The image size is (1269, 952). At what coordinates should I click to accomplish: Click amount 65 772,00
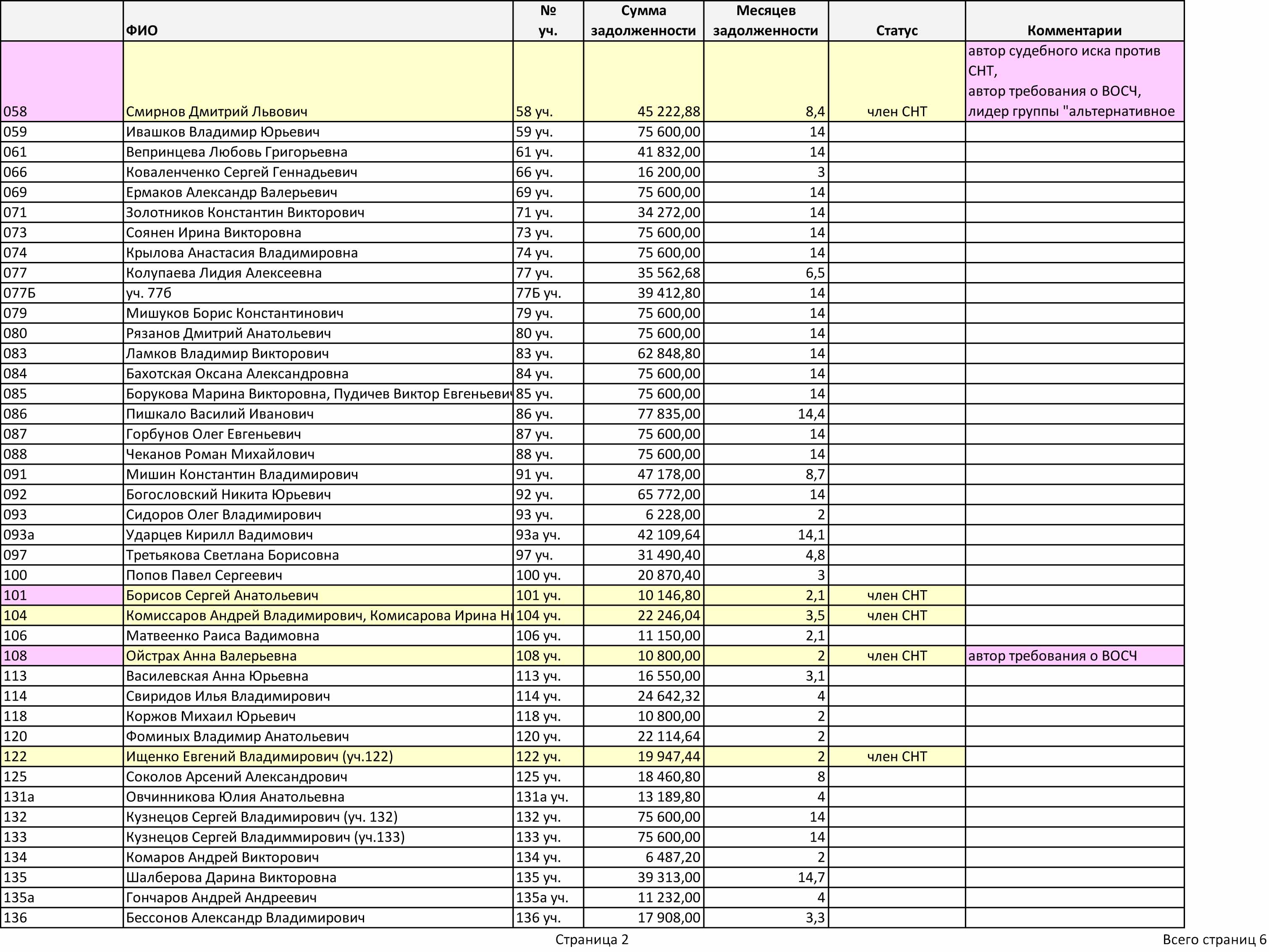click(x=669, y=494)
